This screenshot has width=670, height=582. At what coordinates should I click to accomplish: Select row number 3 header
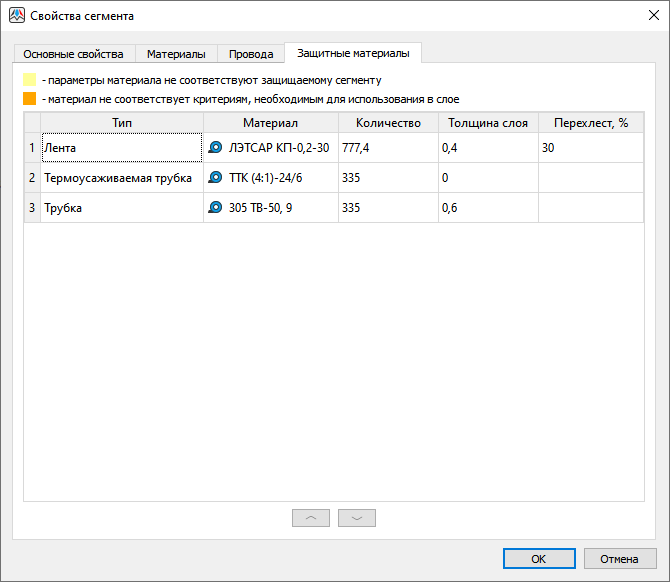pyautogui.click(x=32, y=208)
